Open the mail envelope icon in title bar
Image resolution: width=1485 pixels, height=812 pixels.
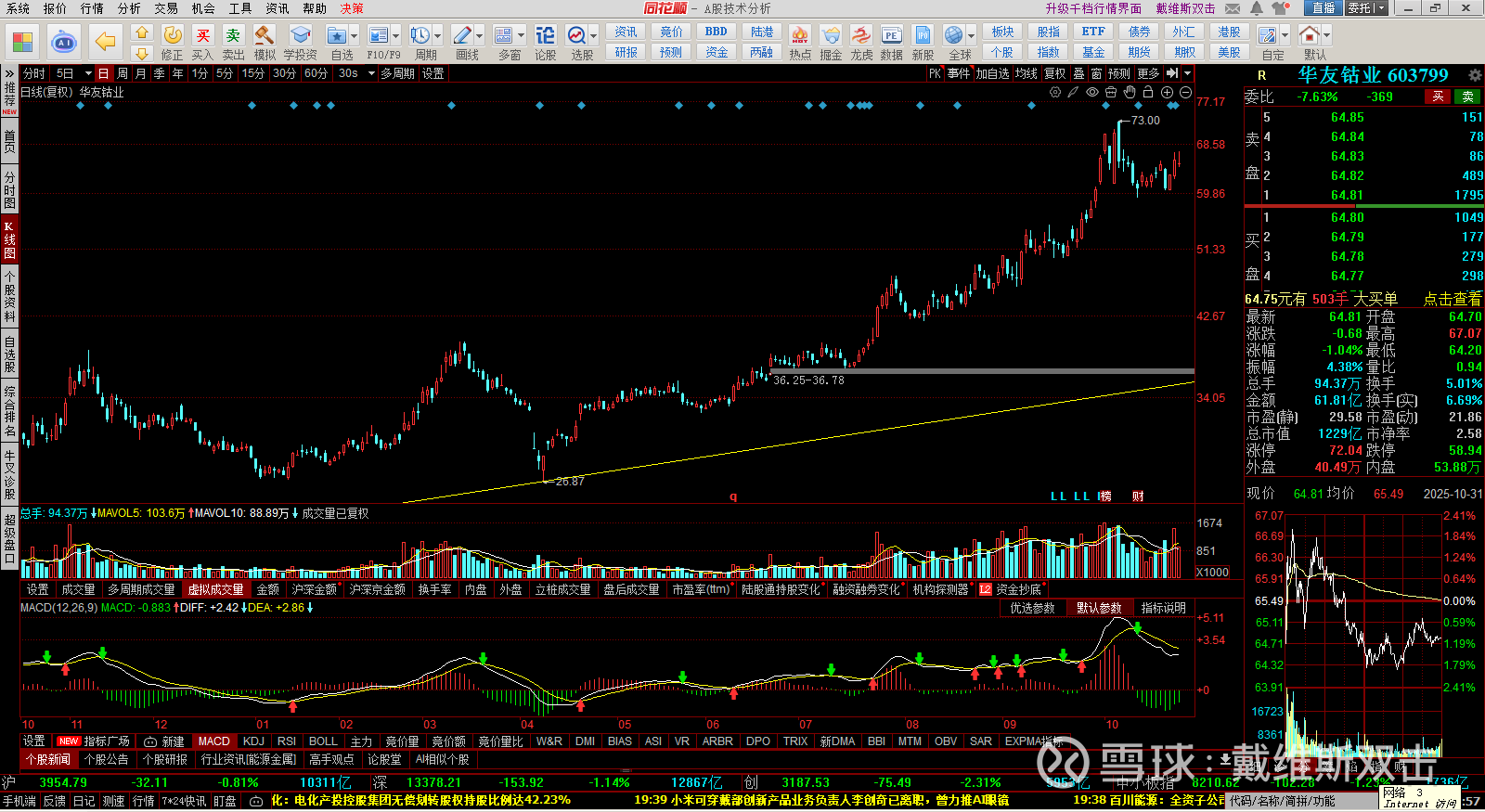tap(1233, 8)
